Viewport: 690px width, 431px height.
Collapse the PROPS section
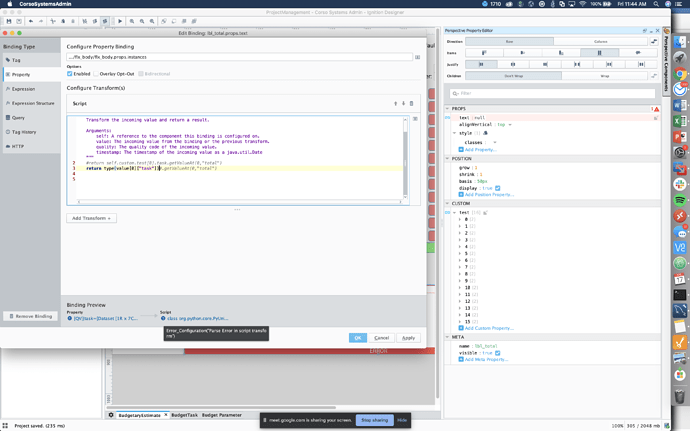448,109
